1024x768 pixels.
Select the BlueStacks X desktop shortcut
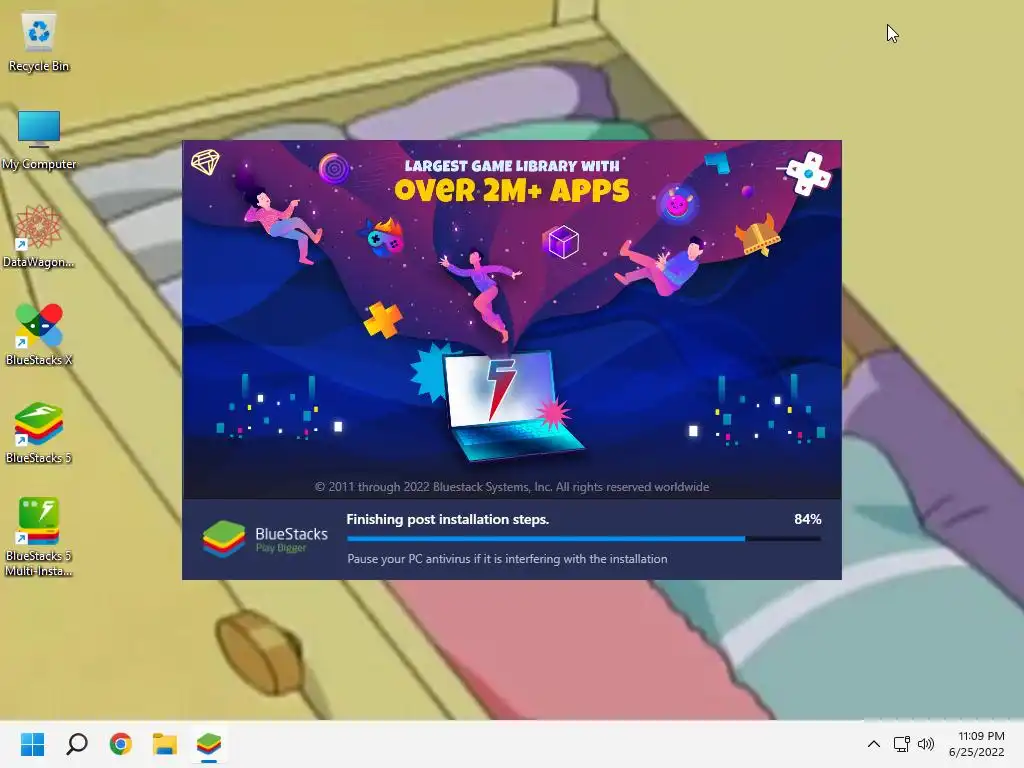tap(39, 336)
